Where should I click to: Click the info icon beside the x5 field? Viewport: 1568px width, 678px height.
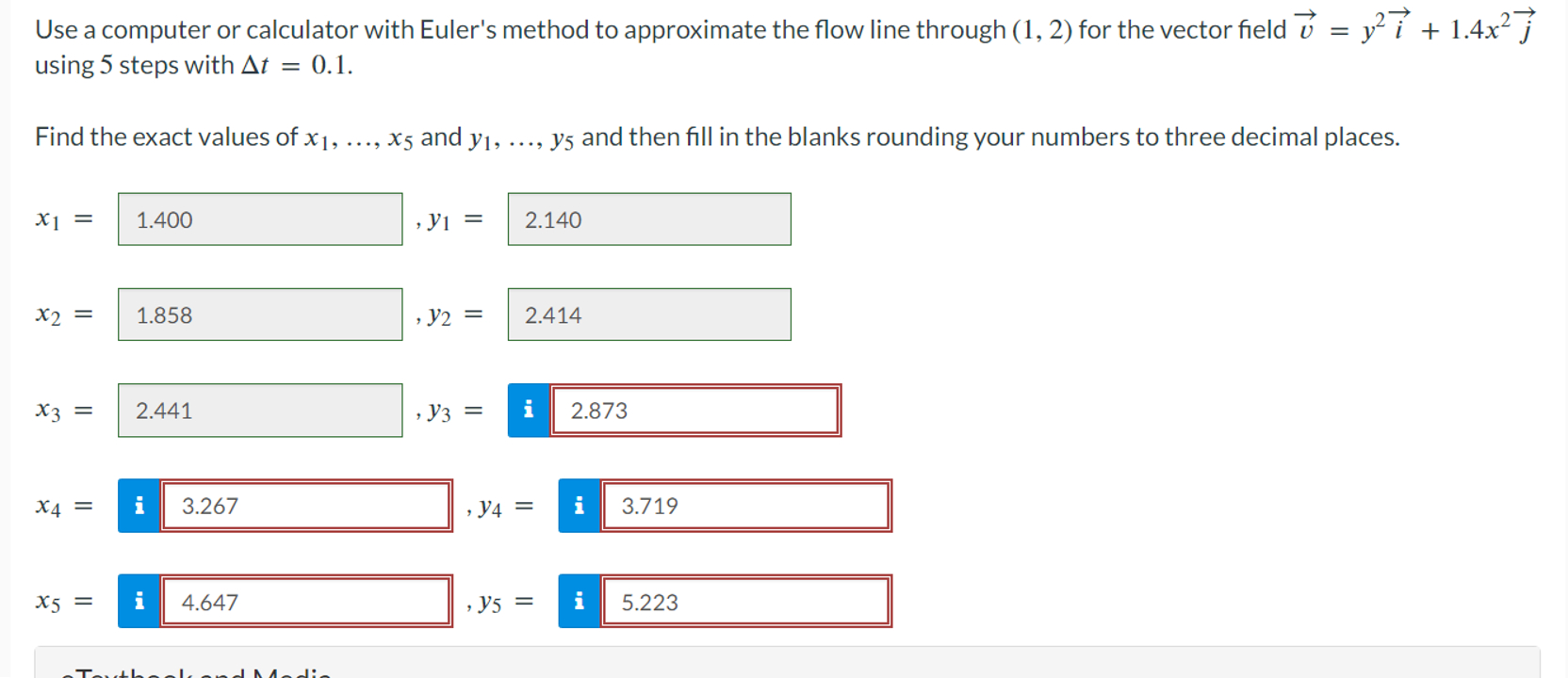click(139, 601)
